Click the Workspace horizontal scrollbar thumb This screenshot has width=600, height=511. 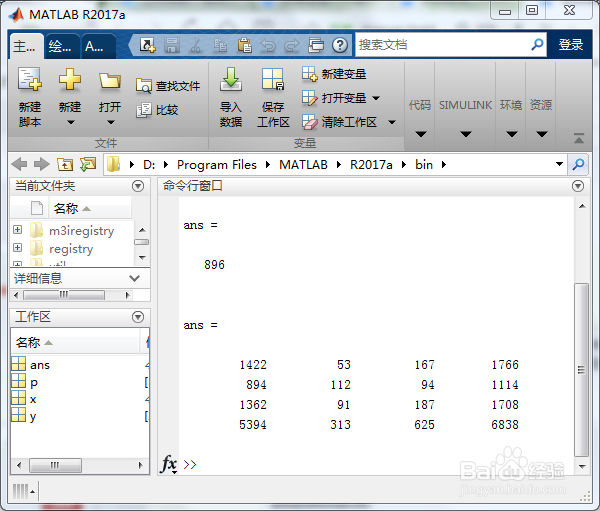tap(55, 465)
